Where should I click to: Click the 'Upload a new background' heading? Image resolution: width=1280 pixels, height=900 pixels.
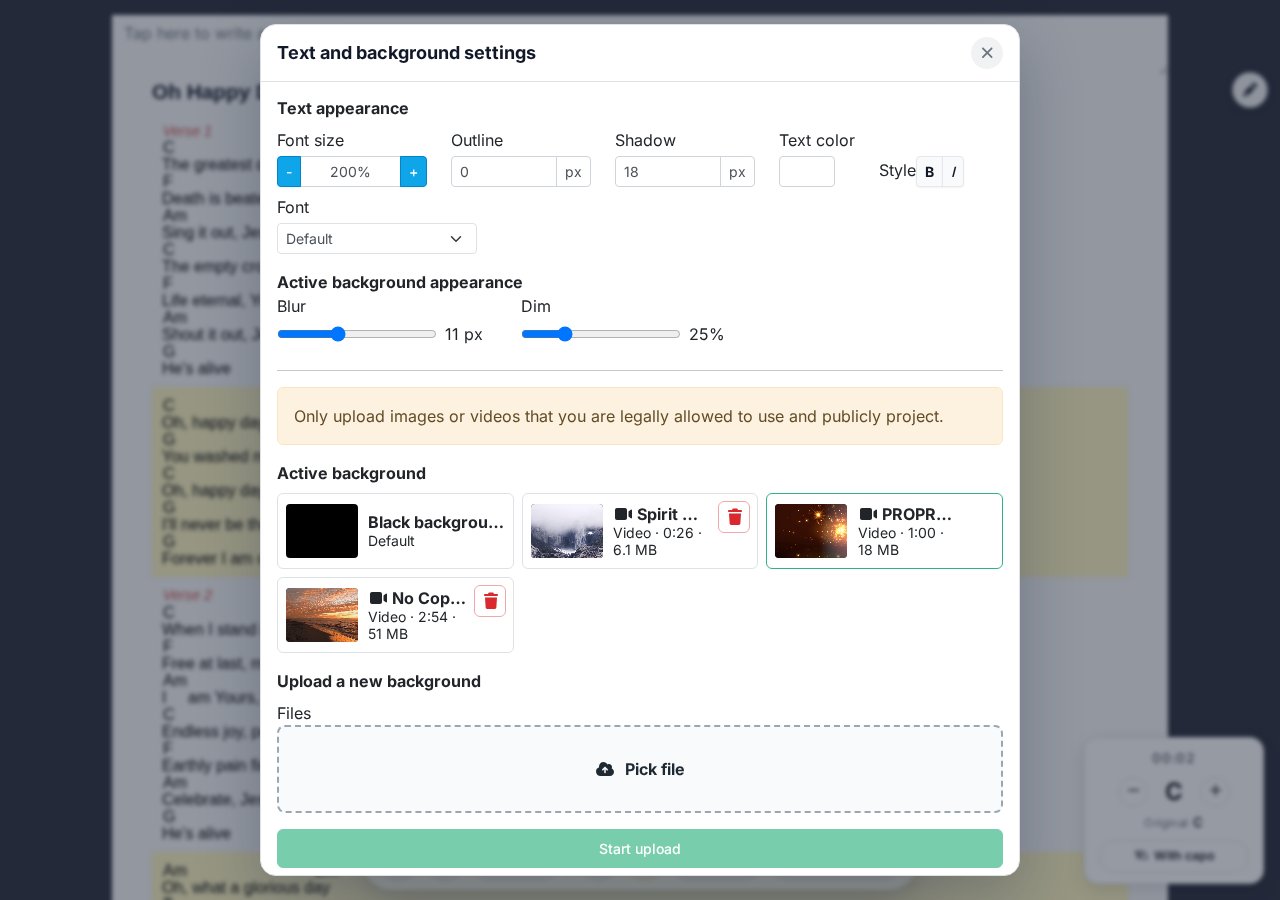[x=379, y=681]
